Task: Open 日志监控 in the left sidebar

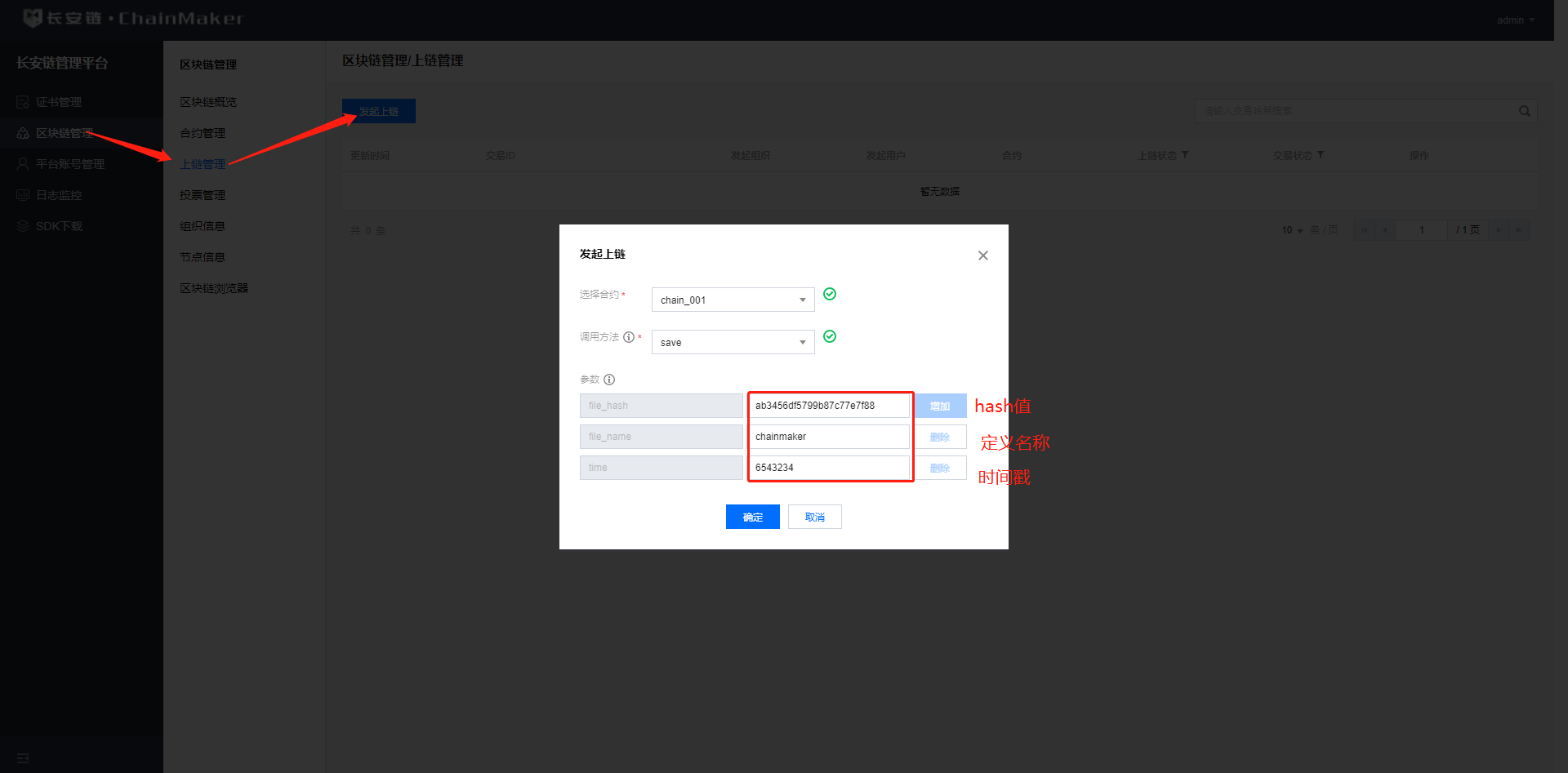Action: point(59,195)
